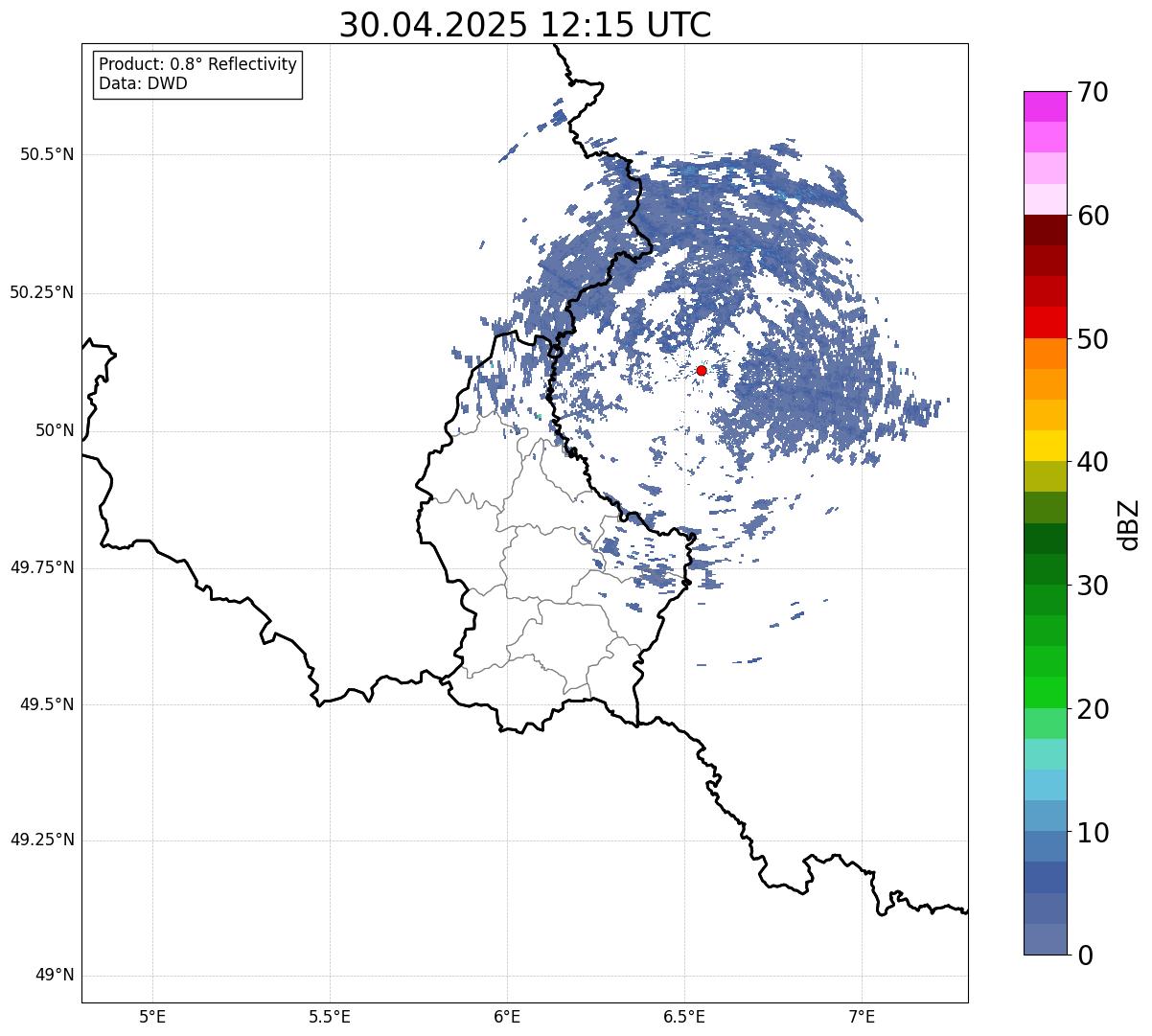This screenshot has height=1036, width=1152.
Task: Click the dBZ colorbar axis label
Action: point(1129,523)
